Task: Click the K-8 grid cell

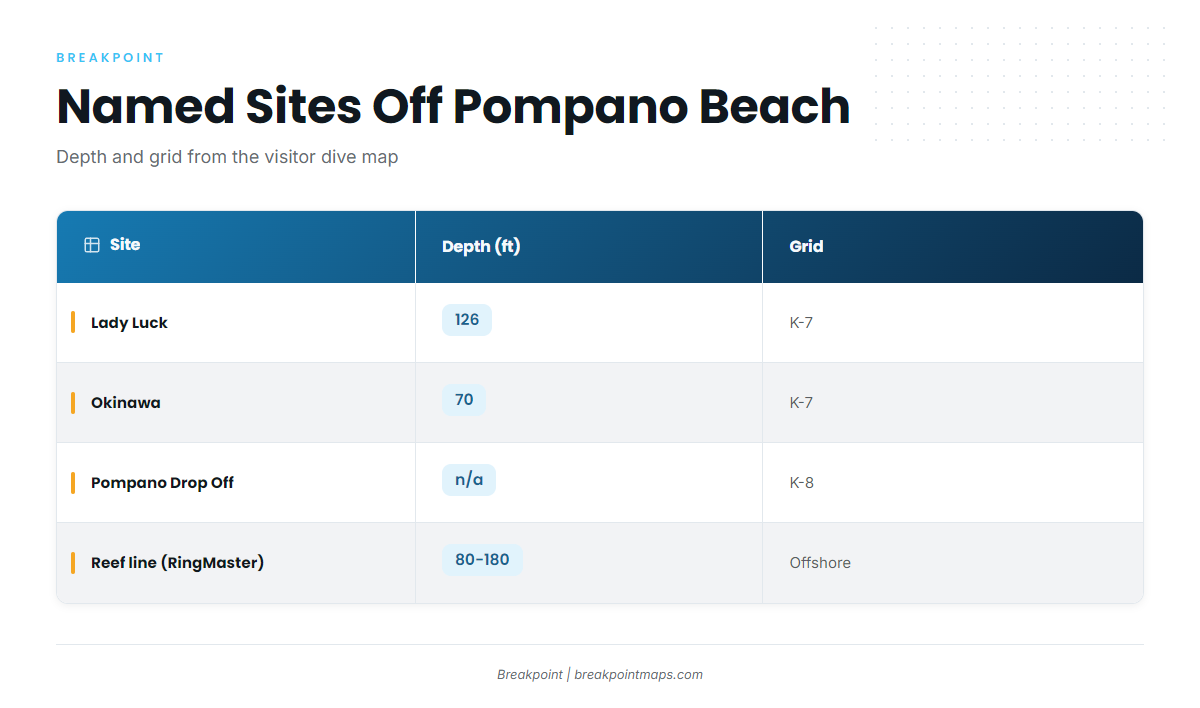Action: (x=801, y=483)
